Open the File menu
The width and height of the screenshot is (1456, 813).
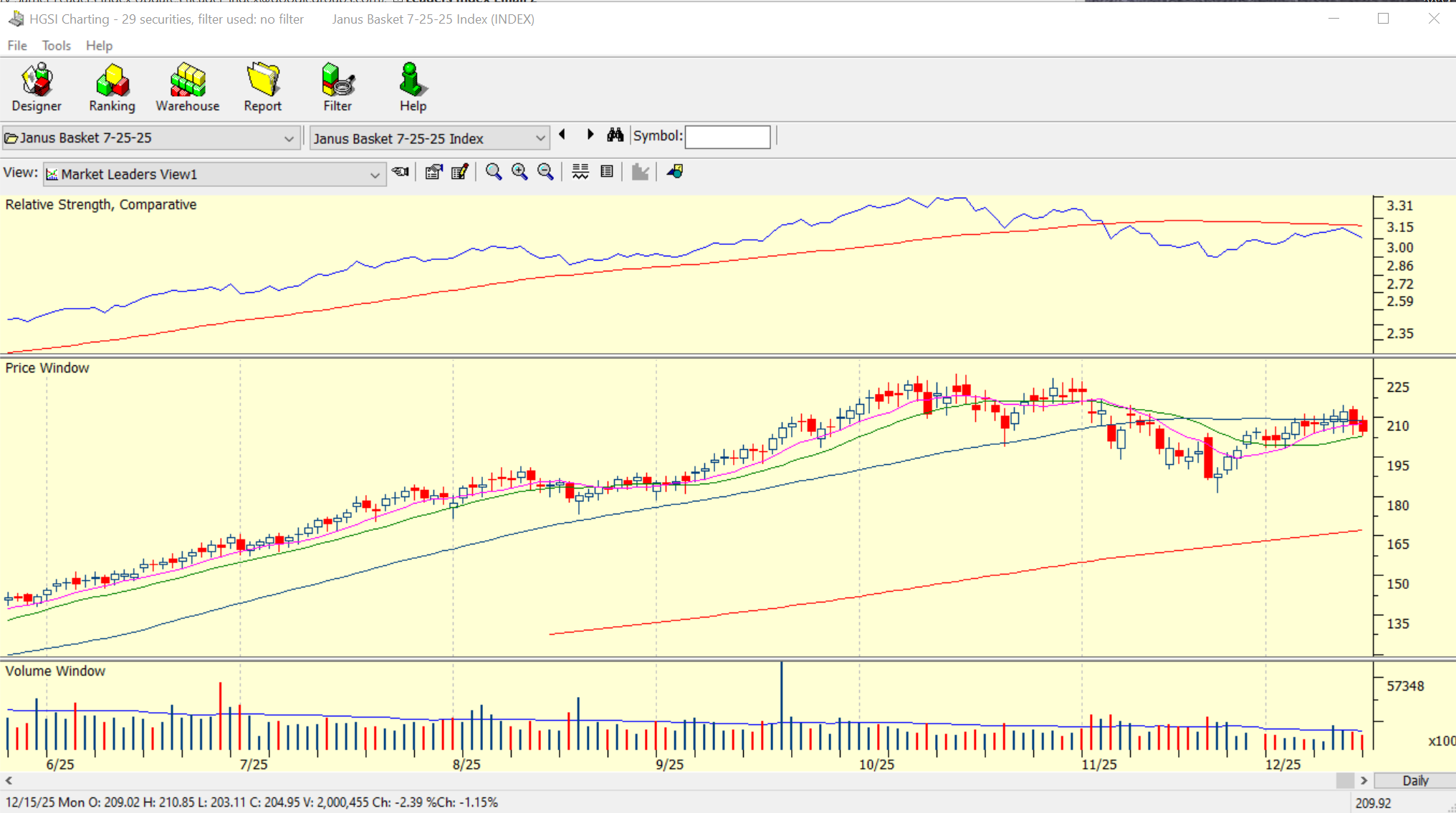[x=17, y=46]
